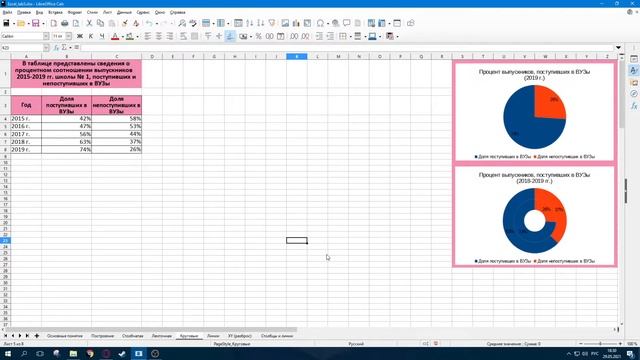Click the Windows taskbar search icon

pos(24,353)
